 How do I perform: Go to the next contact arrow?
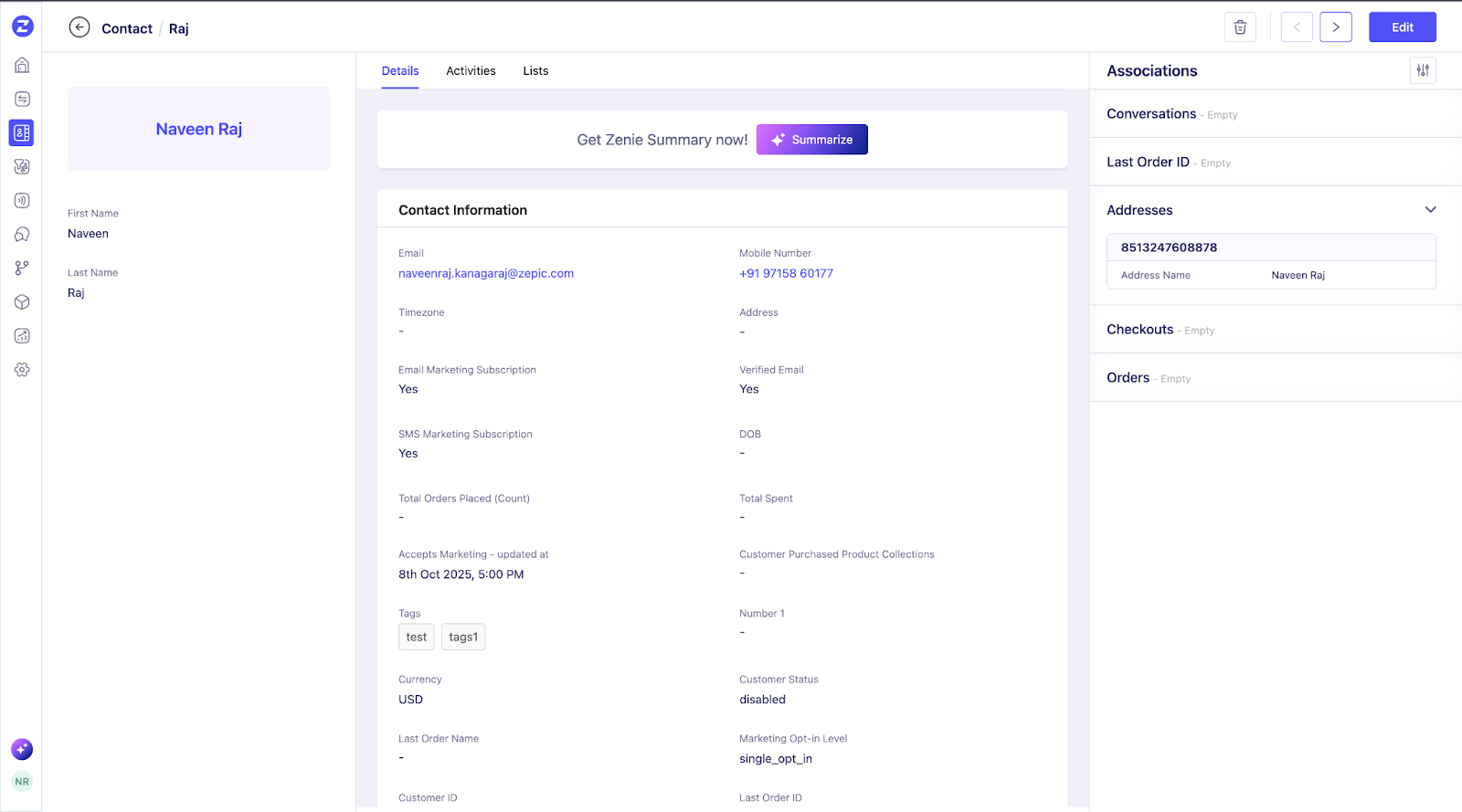click(1335, 27)
